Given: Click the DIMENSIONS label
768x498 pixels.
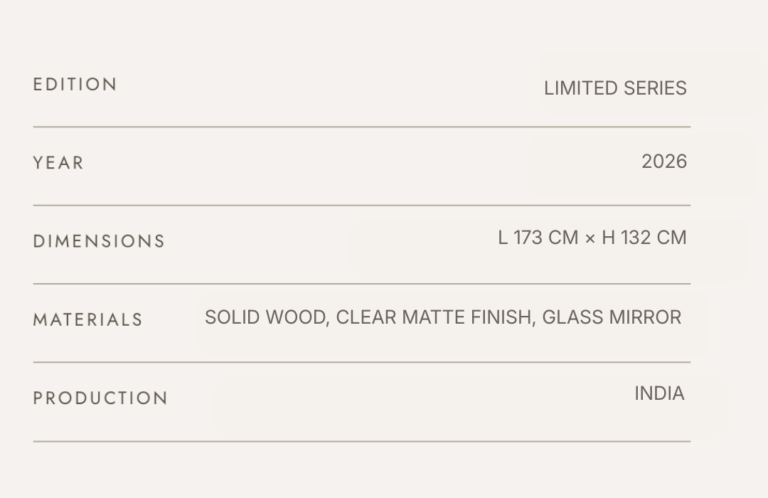Looking at the screenshot, I should pyautogui.click(x=99, y=241).
